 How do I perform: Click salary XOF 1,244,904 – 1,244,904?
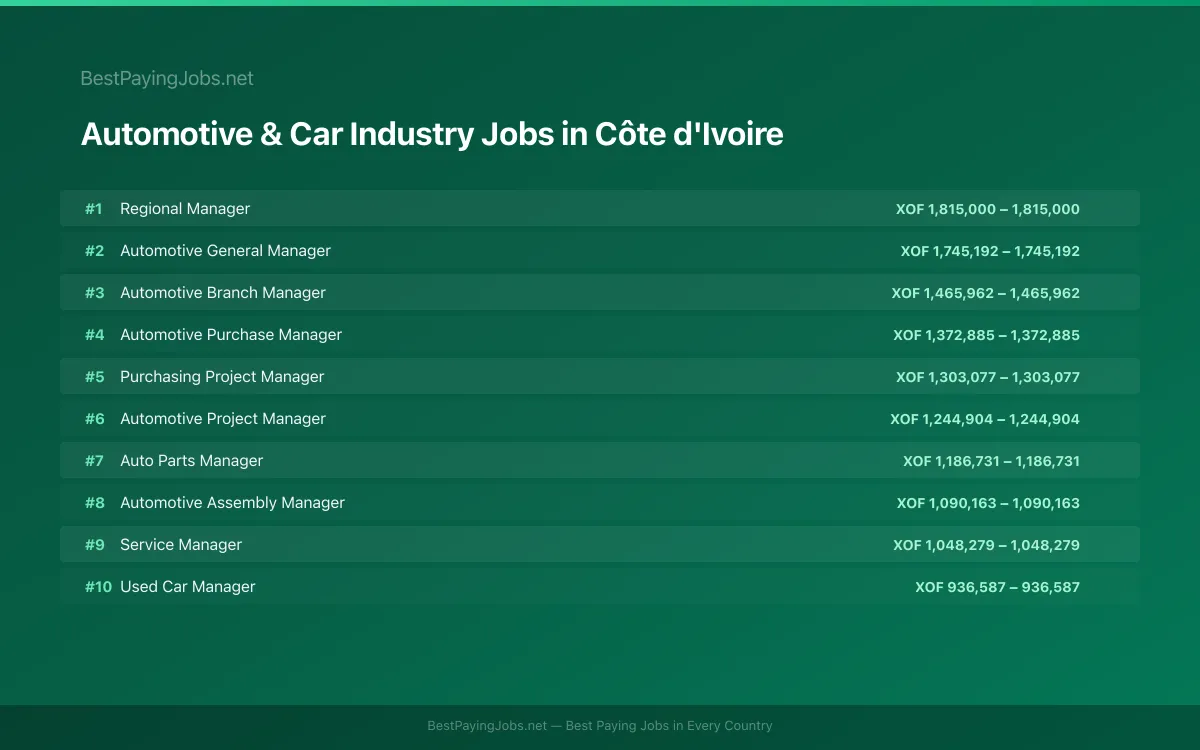tap(985, 419)
